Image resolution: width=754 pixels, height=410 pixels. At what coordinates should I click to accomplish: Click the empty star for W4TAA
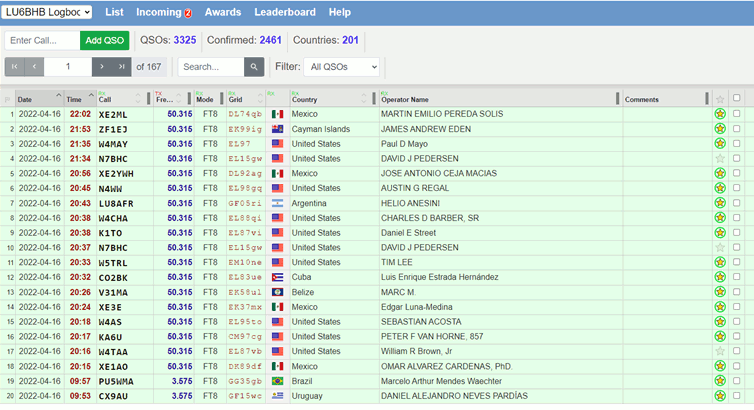point(720,351)
